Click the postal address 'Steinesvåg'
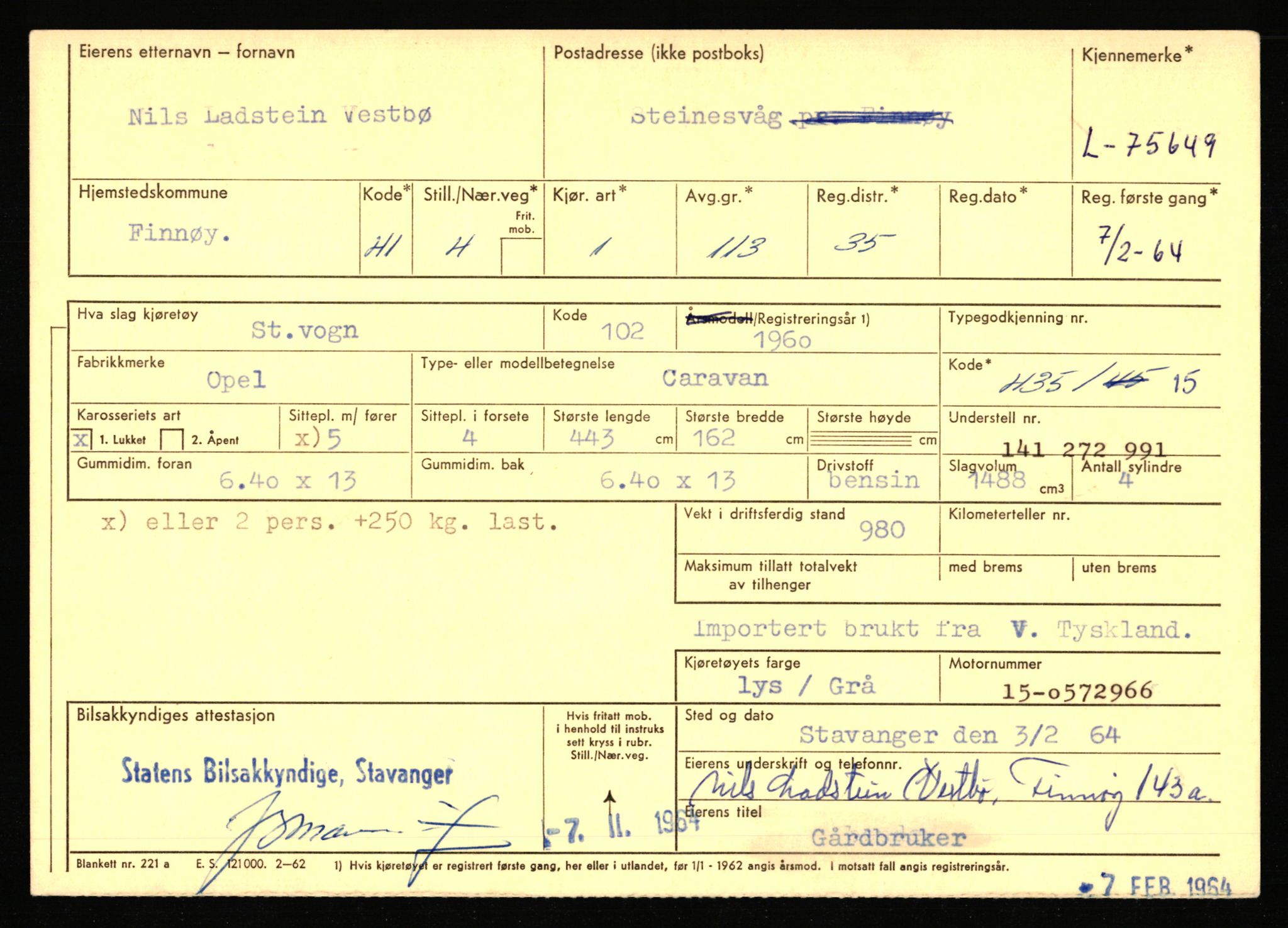This screenshot has width=1288, height=928. (706, 117)
